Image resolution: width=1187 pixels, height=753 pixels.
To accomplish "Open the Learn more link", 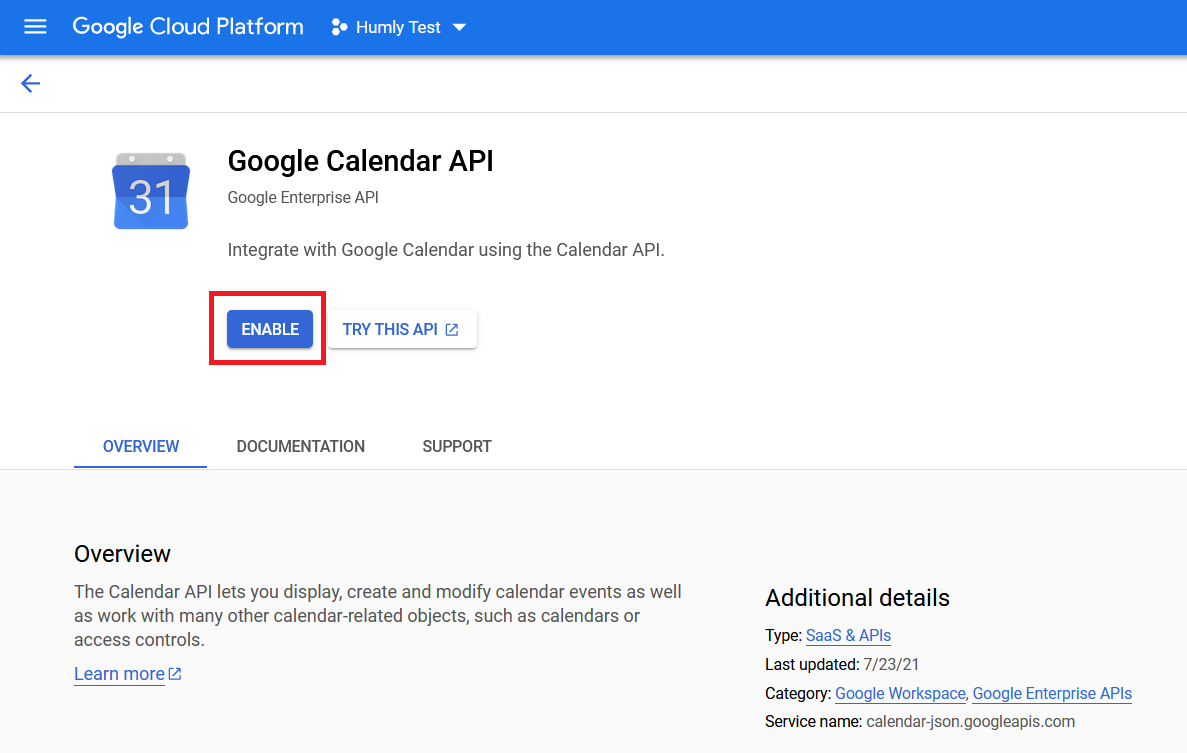I will (119, 672).
